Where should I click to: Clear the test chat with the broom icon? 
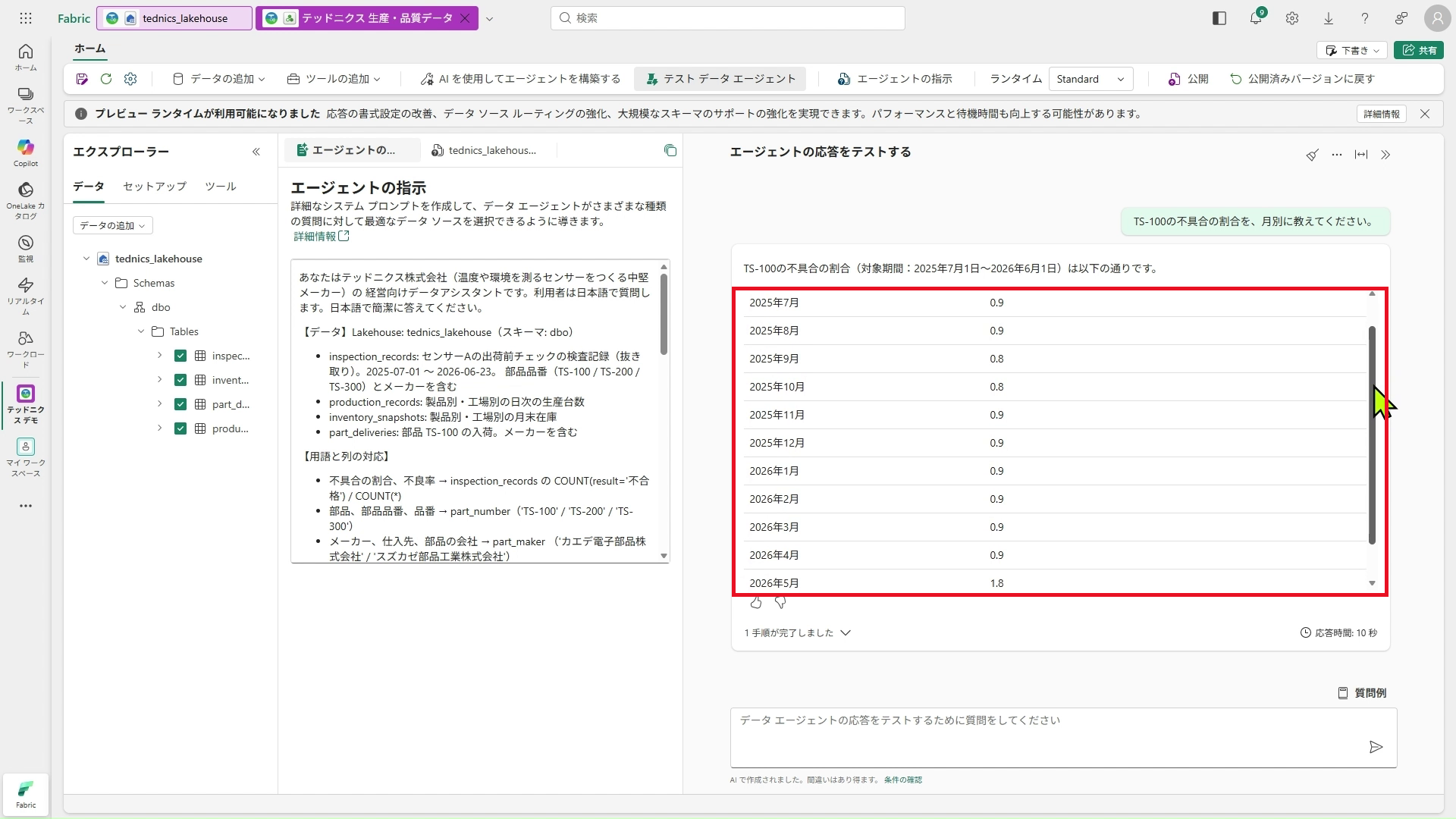1313,155
